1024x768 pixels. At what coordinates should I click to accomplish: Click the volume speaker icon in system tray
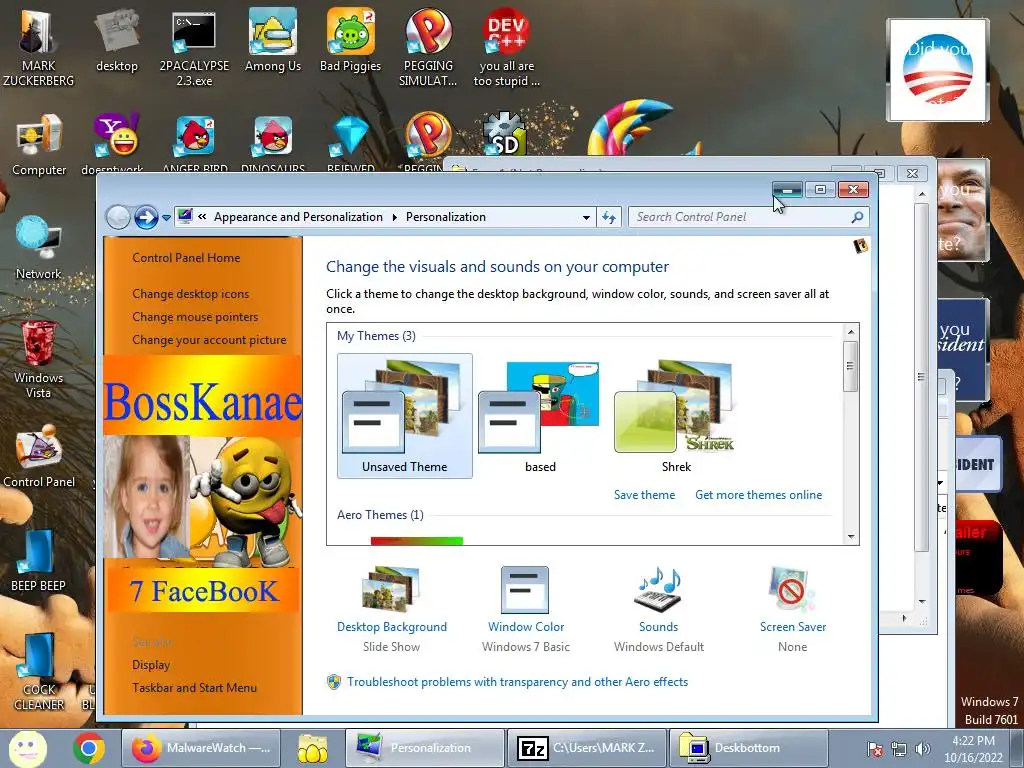point(923,749)
